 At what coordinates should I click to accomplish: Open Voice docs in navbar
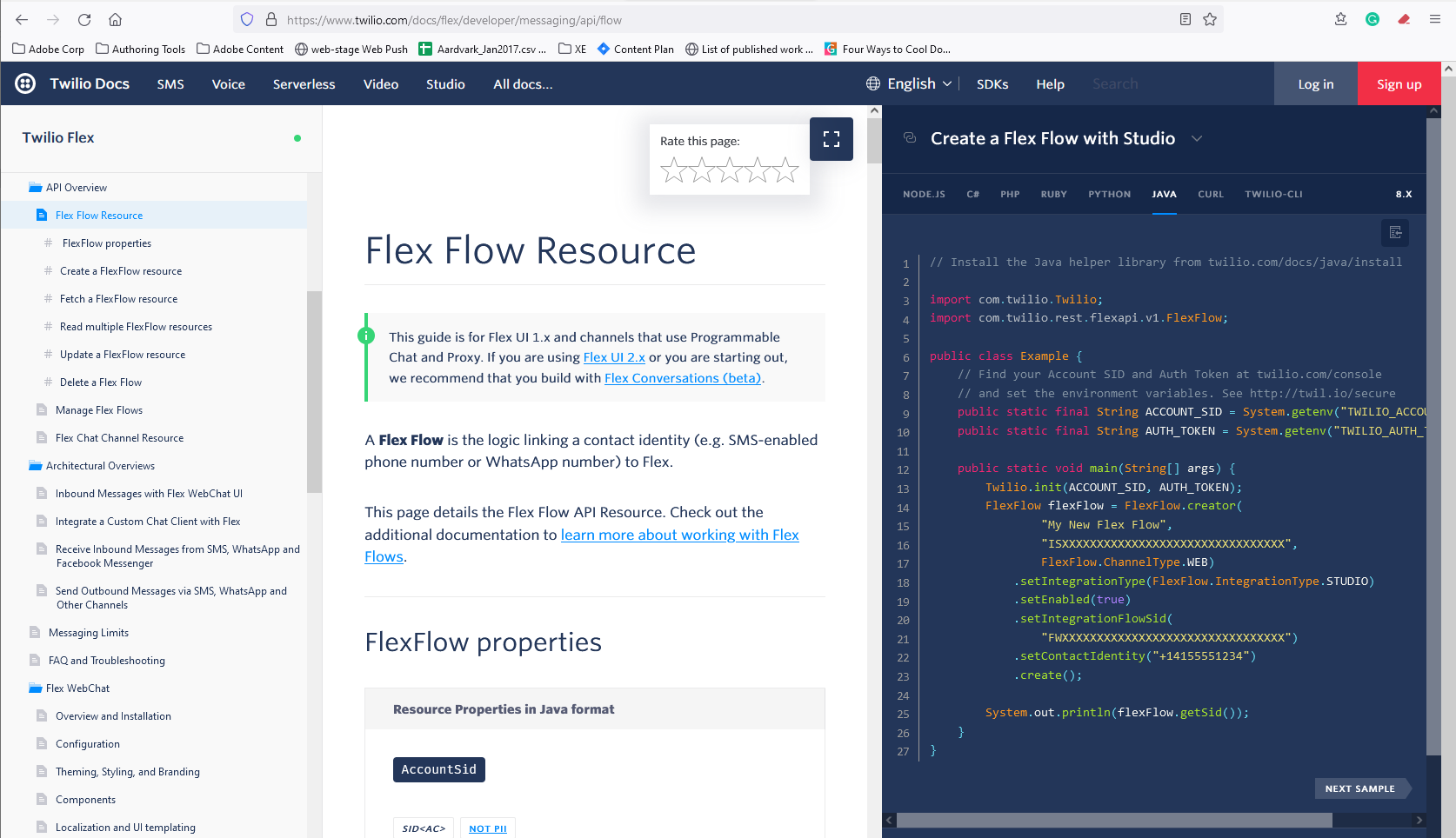[x=229, y=83]
